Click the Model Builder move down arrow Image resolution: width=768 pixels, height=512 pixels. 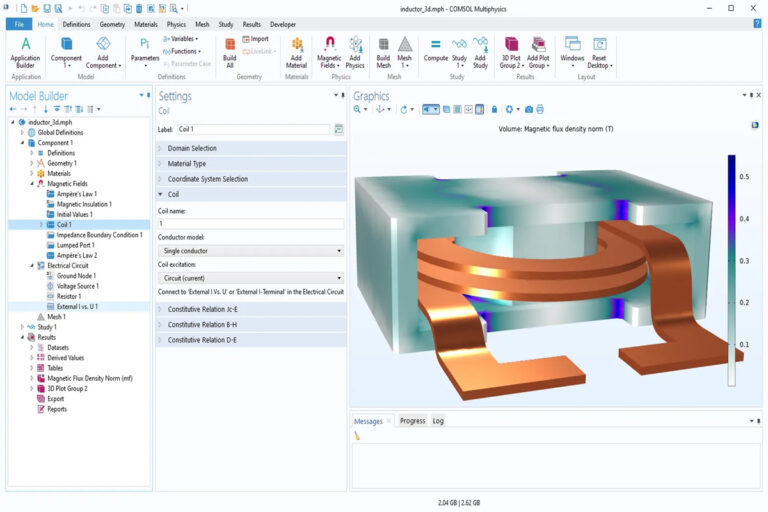46,109
